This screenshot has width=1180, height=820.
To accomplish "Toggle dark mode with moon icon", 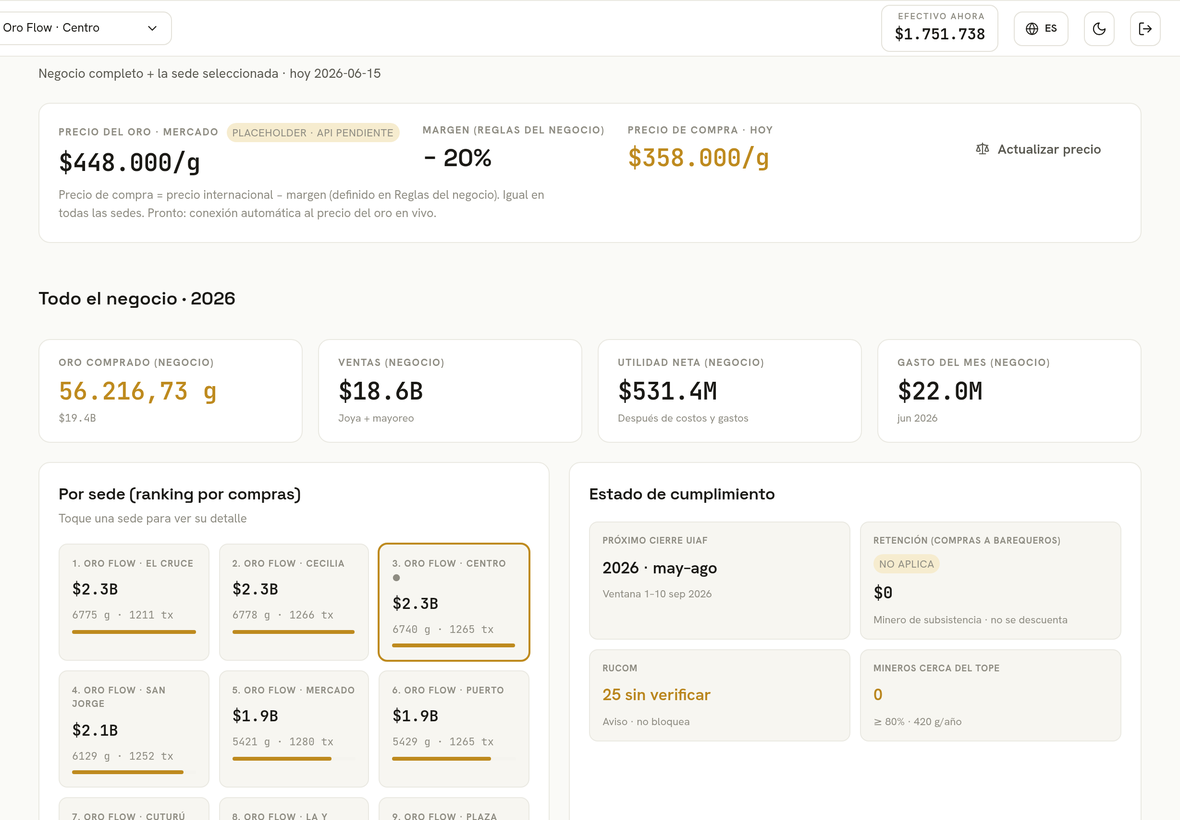I will [1099, 29].
